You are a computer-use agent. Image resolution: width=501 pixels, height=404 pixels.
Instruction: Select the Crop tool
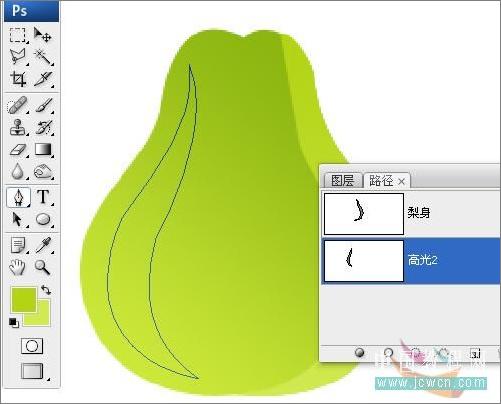pos(18,79)
